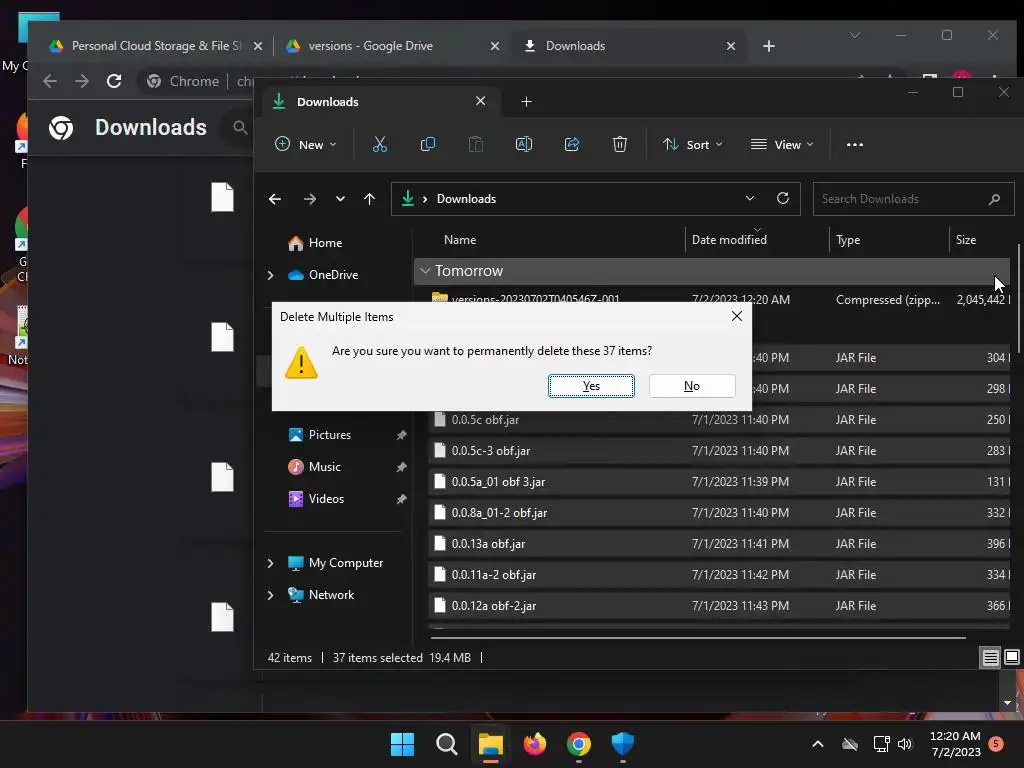Click the Delete trash can icon
The width and height of the screenshot is (1024, 768).
click(x=620, y=144)
